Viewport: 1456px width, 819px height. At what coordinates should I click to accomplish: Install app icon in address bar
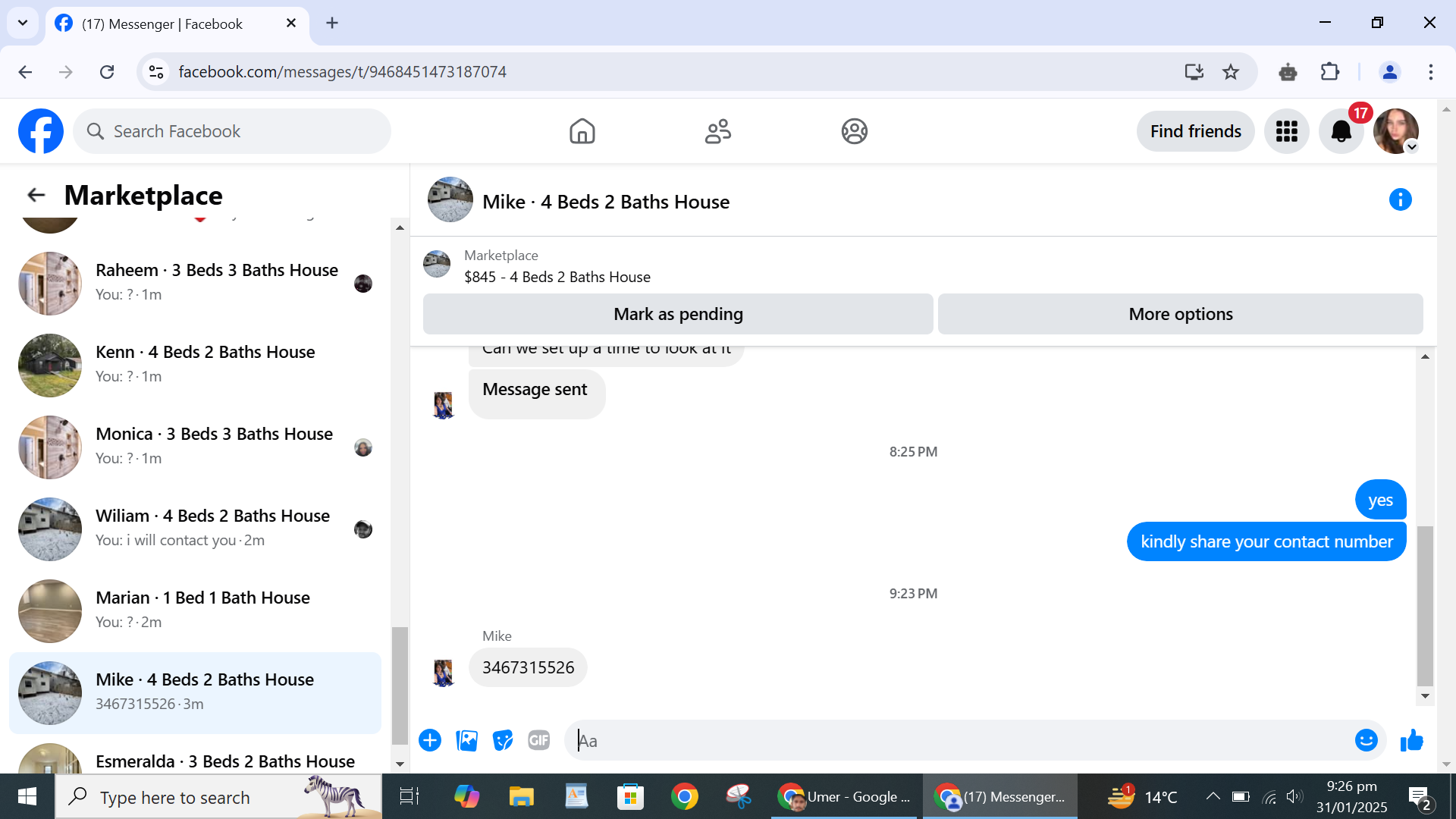1194,72
